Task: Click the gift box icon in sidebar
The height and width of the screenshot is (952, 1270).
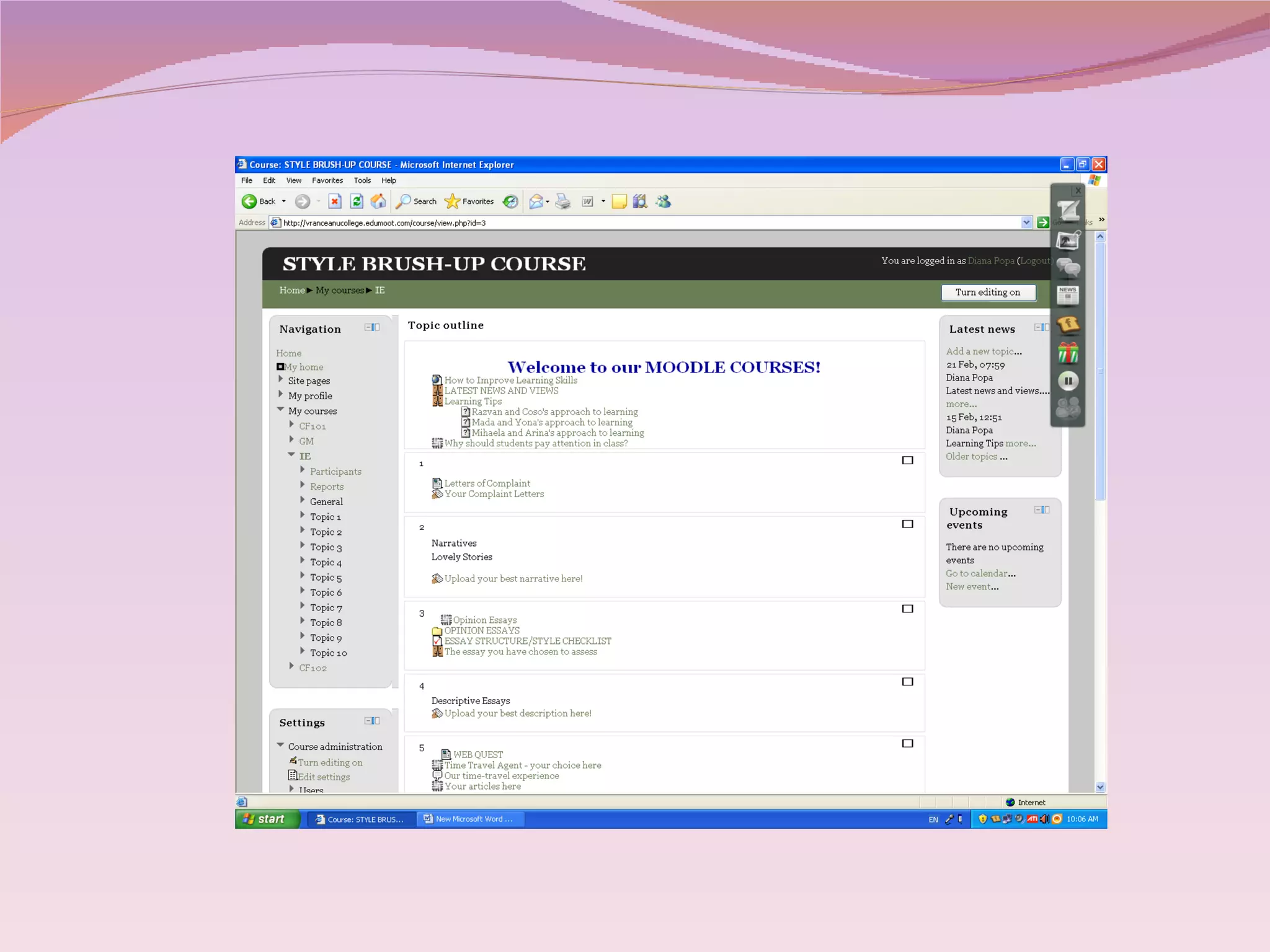Action: (x=1068, y=353)
